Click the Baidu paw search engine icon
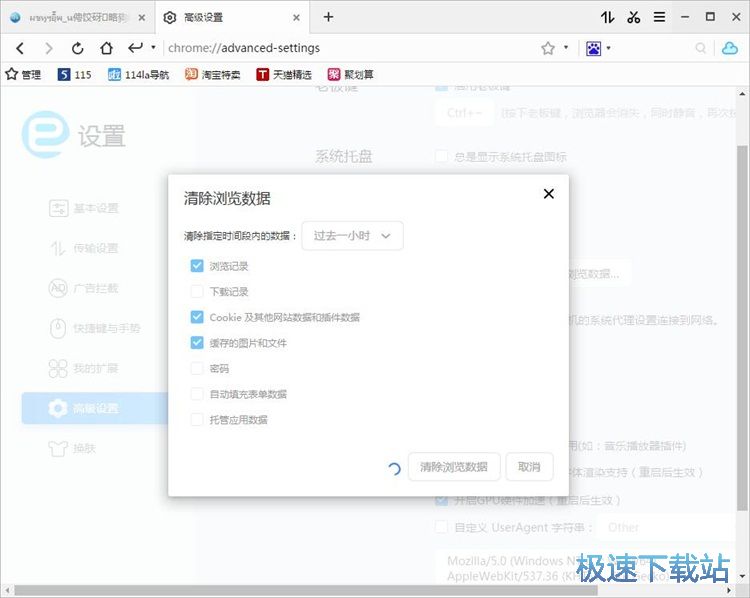This screenshot has height=598, width=750. (594, 48)
